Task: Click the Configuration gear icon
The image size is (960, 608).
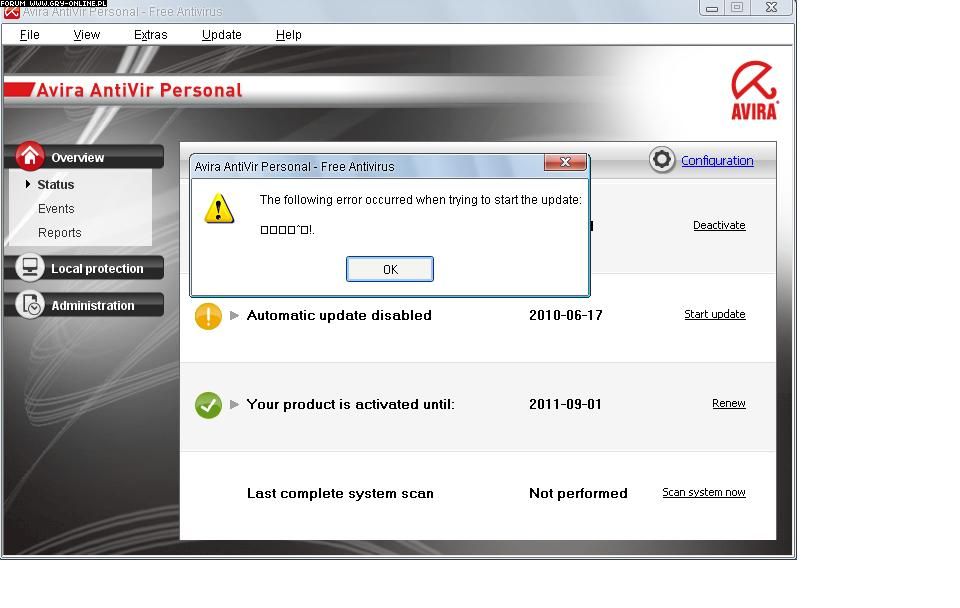Action: pyautogui.click(x=662, y=160)
